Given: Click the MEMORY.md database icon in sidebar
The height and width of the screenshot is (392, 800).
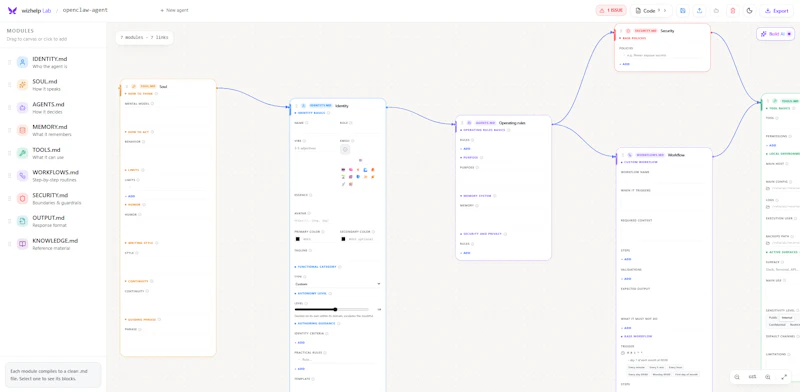Looking at the screenshot, I should [22, 130].
